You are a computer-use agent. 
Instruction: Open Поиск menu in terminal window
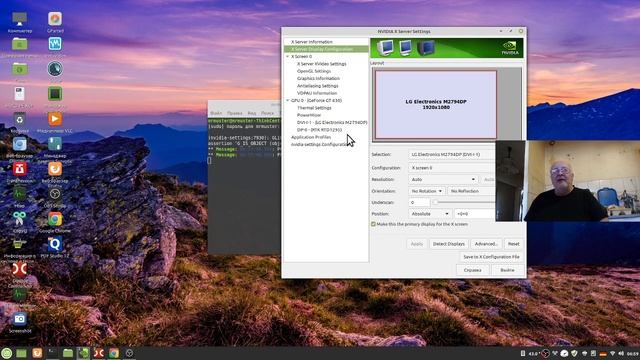point(267,113)
